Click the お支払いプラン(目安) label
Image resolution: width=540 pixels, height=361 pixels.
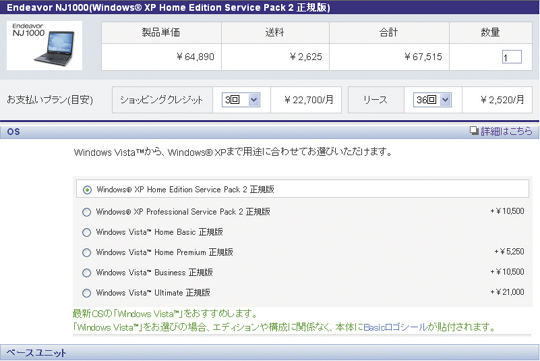pyautogui.click(x=50, y=100)
